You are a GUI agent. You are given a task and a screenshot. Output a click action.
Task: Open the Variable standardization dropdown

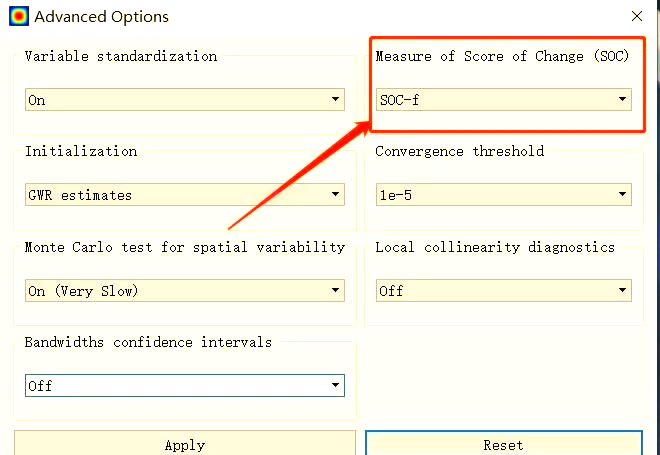click(184, 100)
